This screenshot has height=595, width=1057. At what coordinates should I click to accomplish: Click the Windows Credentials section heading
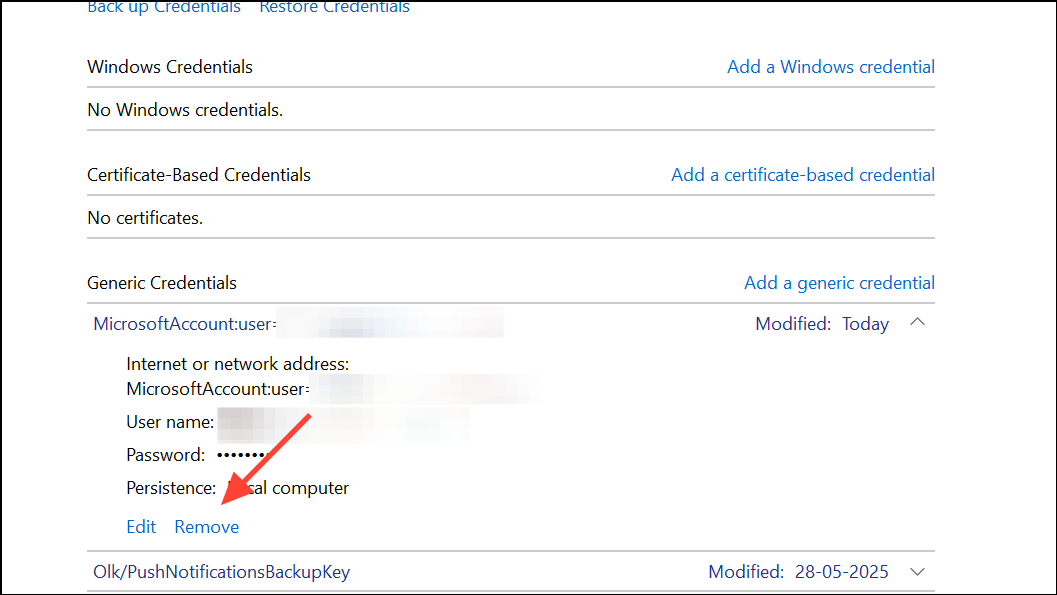click(x=169, y=66)
